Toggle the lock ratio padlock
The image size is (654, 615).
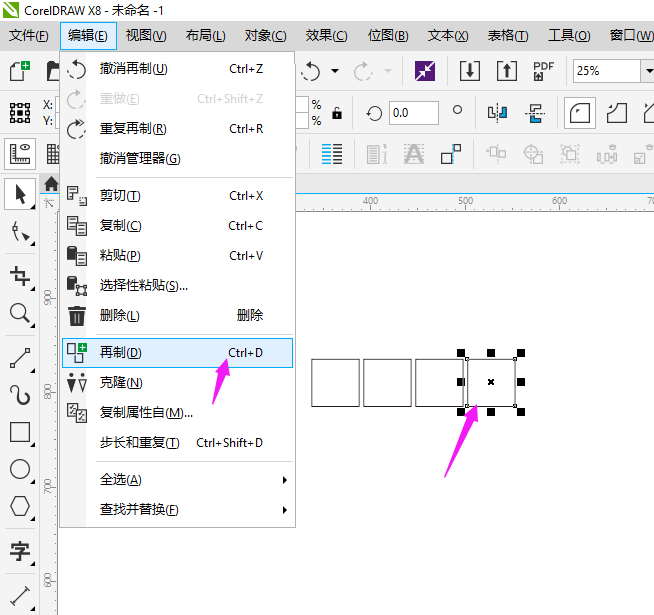point(337,113)
